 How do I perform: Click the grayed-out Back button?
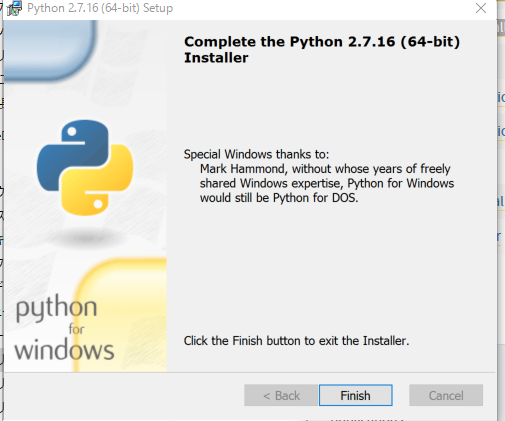tap(281, 395)
